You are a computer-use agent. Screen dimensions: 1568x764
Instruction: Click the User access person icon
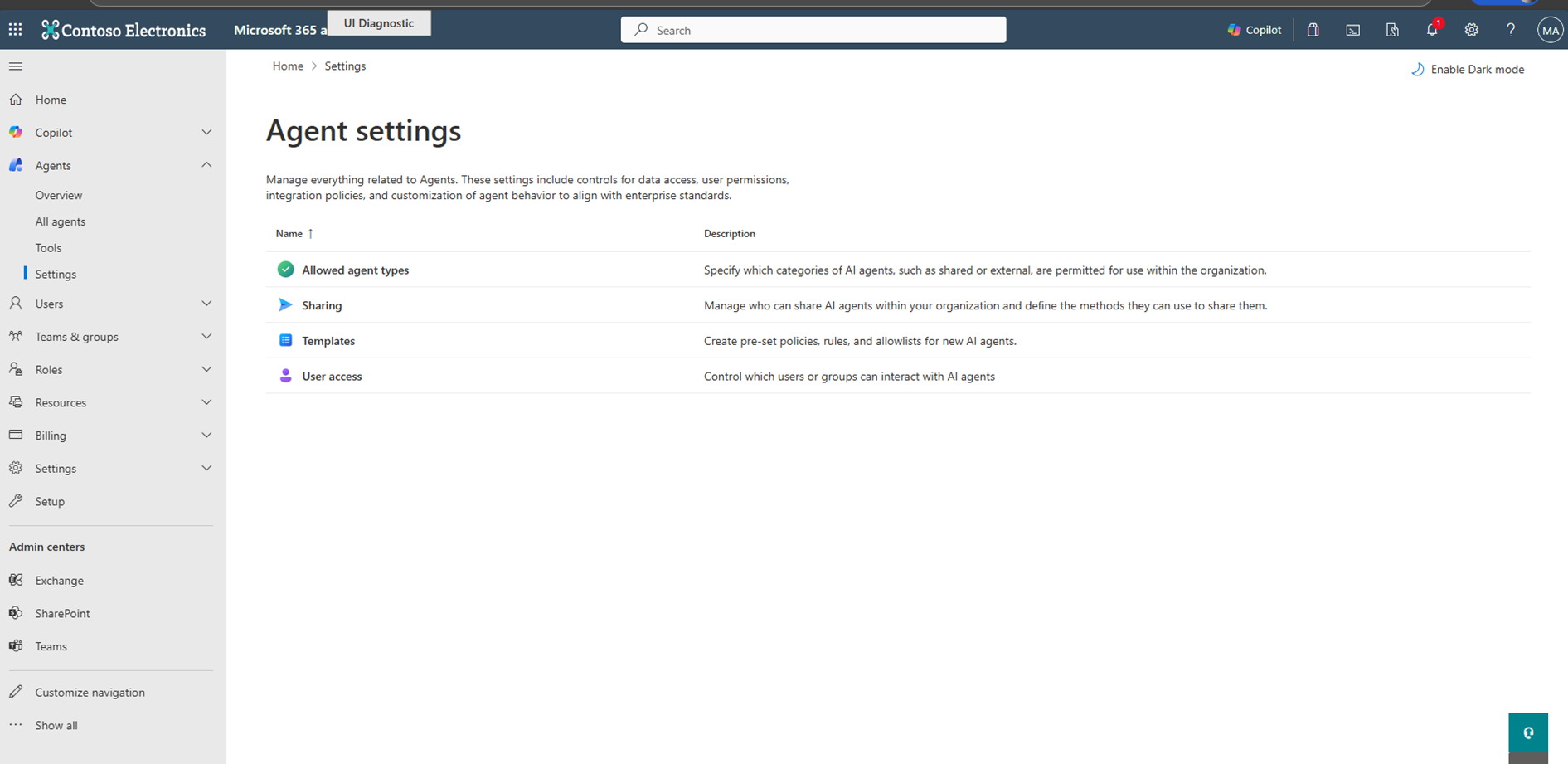point(285,376)
